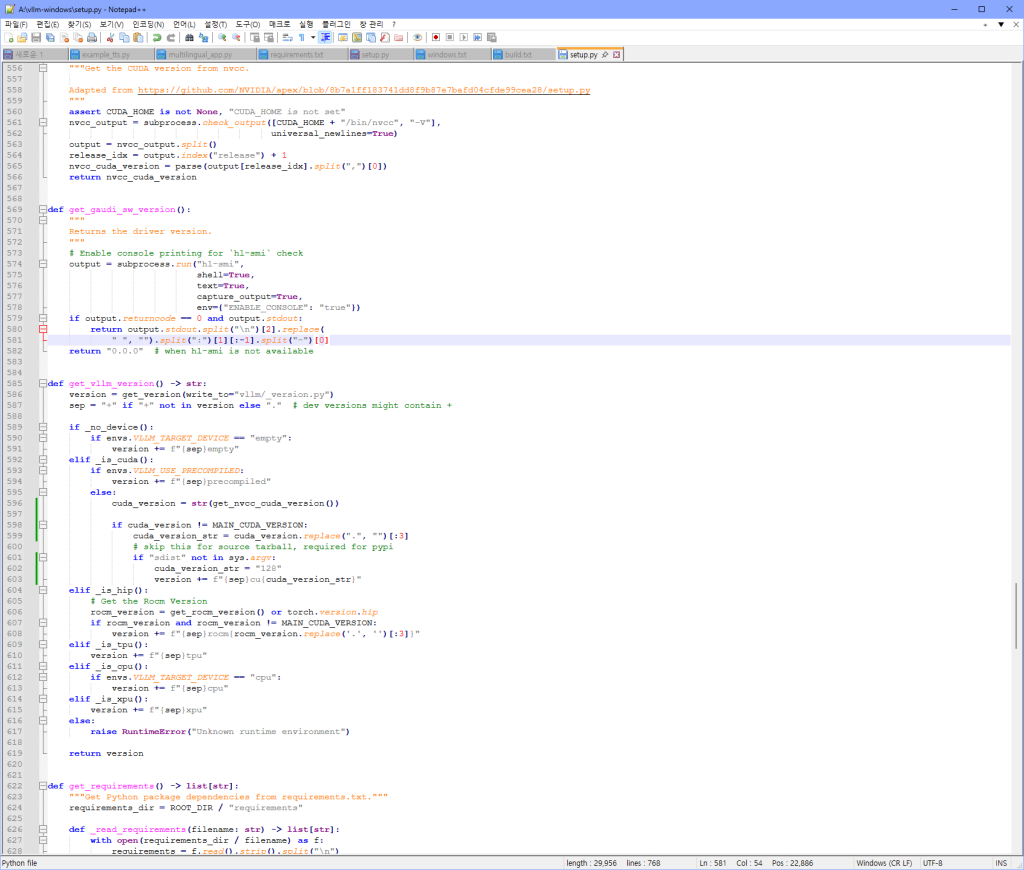Image resolution: width=1024 pixels, height=870 pixels.
Task: Open the tab list dropdown arrow at top right
Action: [1001, 23]
